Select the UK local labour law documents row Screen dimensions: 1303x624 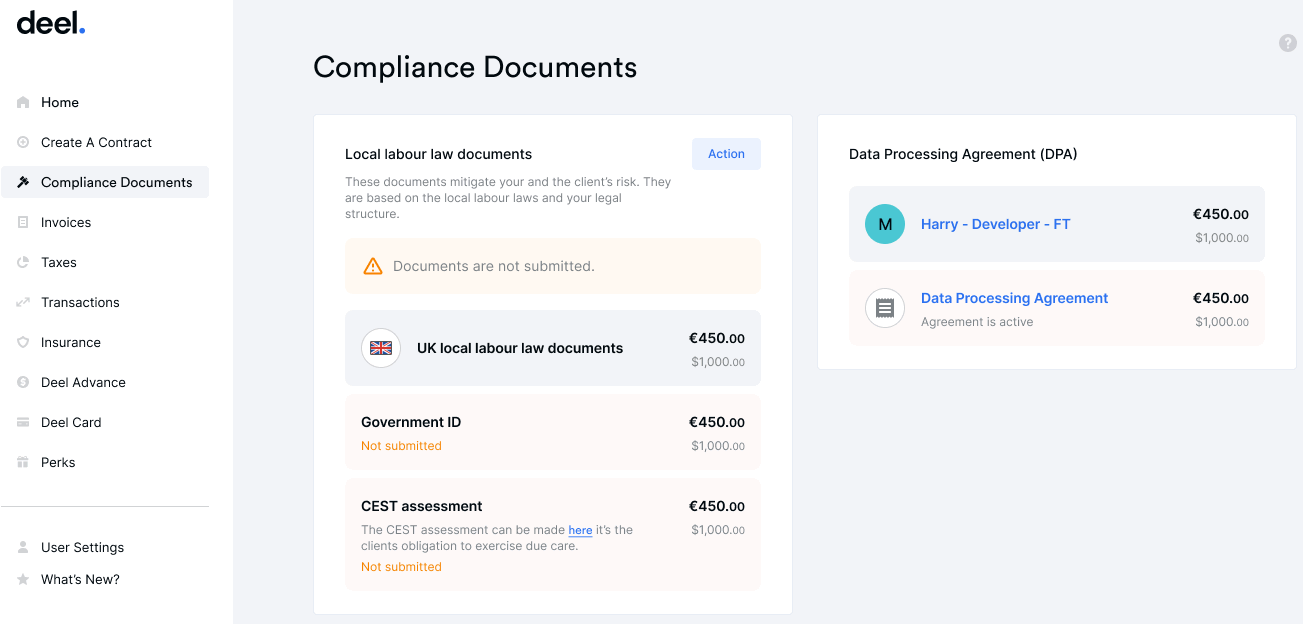click(x=553, y=348)
